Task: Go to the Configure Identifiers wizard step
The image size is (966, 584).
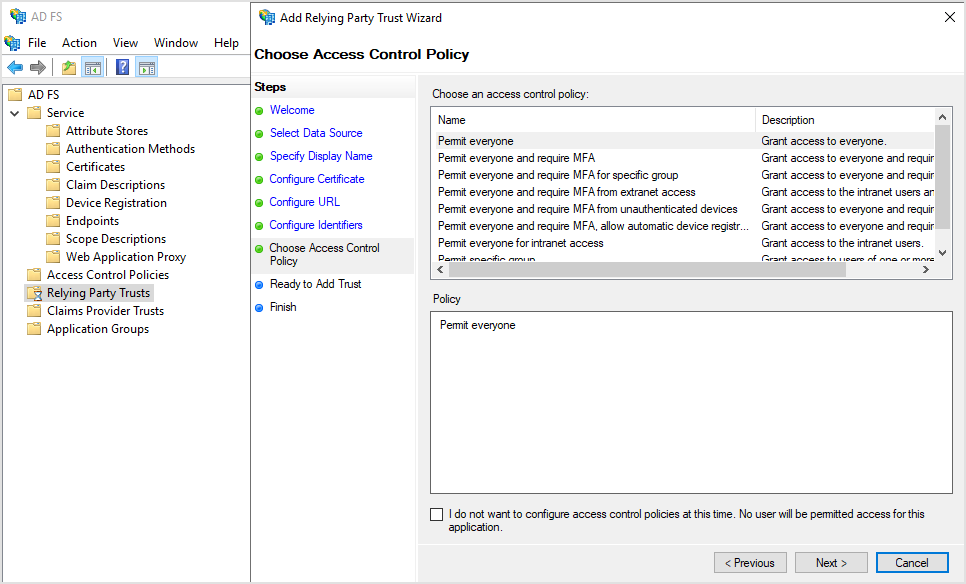Action: tap(318, 225)
